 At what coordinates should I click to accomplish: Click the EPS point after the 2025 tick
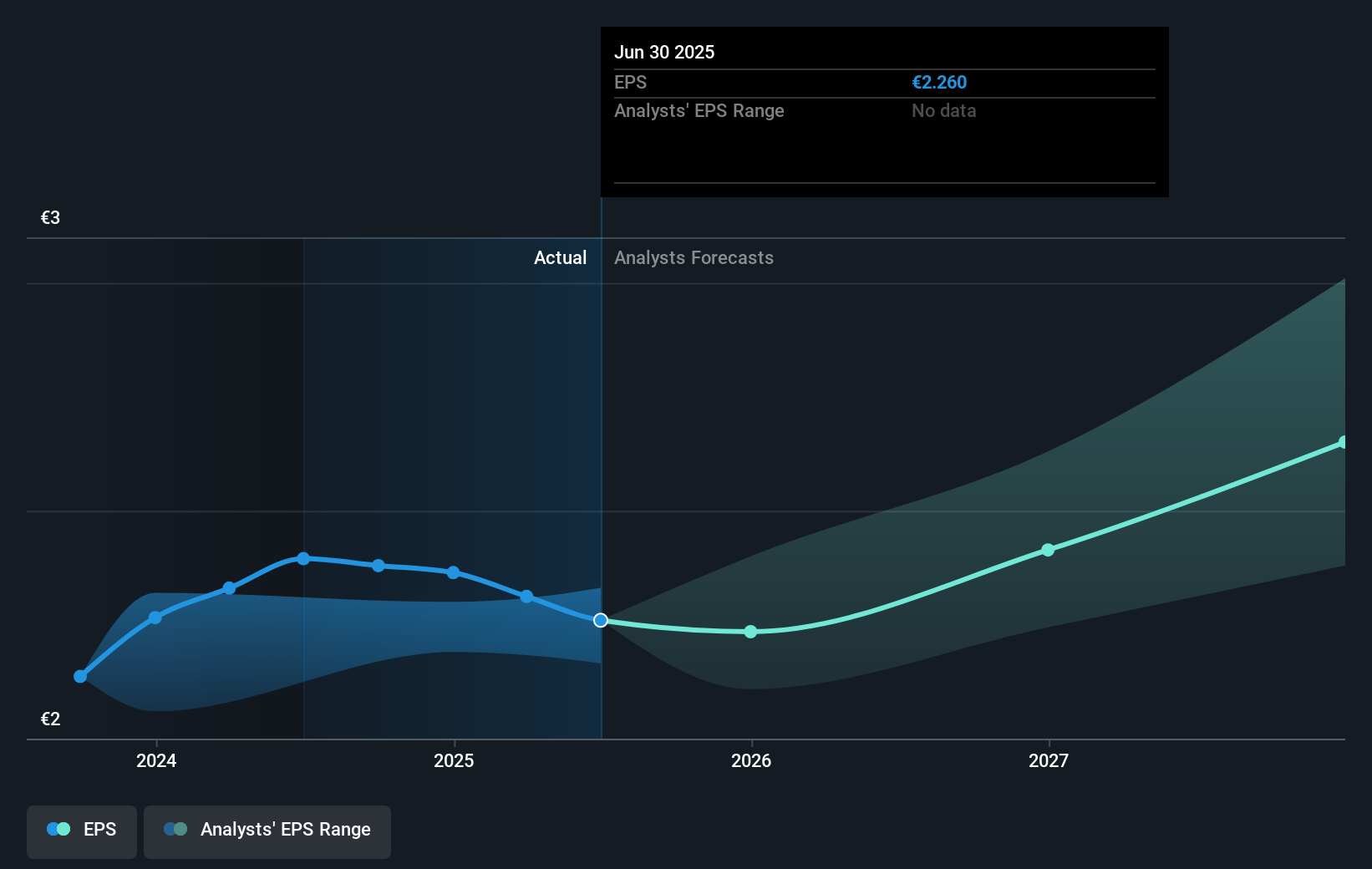pos(526,596)
